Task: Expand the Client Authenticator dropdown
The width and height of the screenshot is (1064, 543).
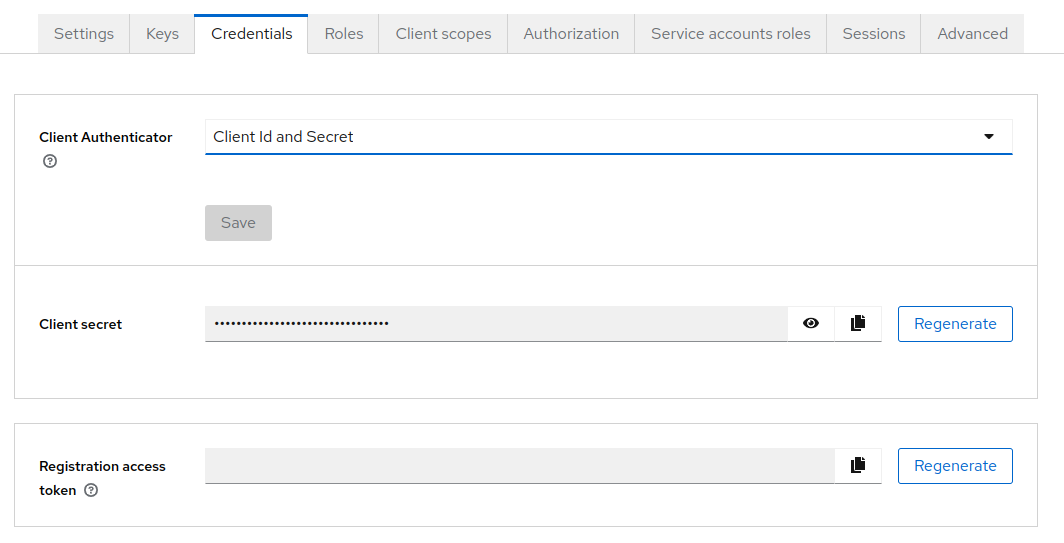Action: coord(609,137)
